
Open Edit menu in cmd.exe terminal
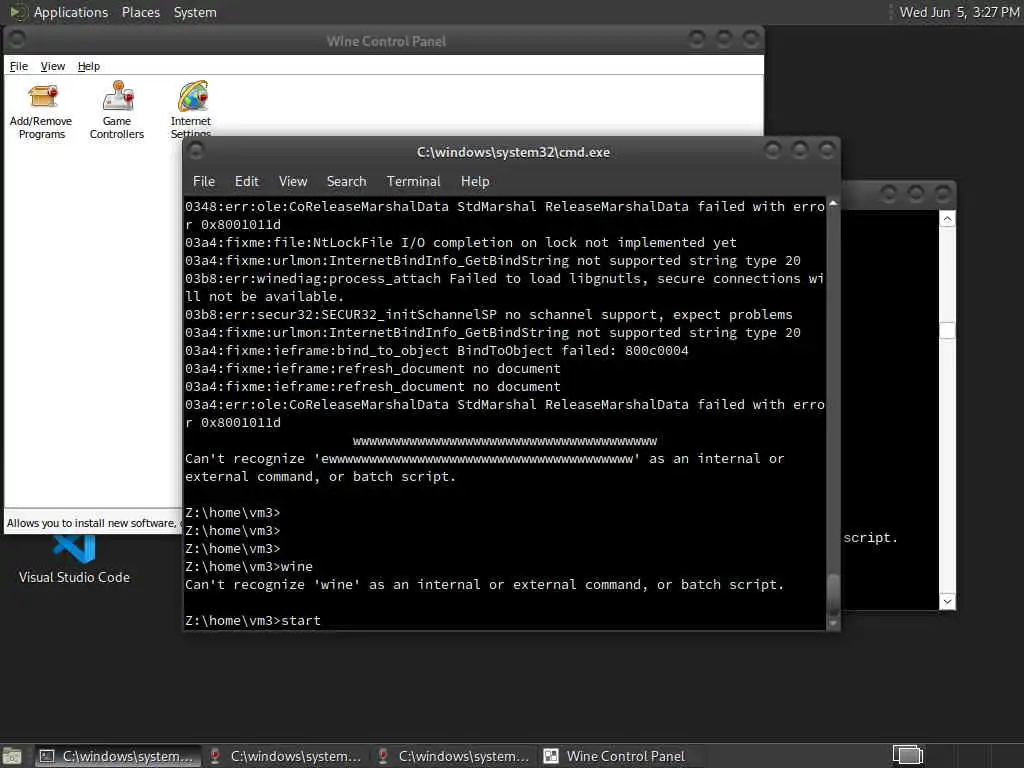(x=246, y=182)
